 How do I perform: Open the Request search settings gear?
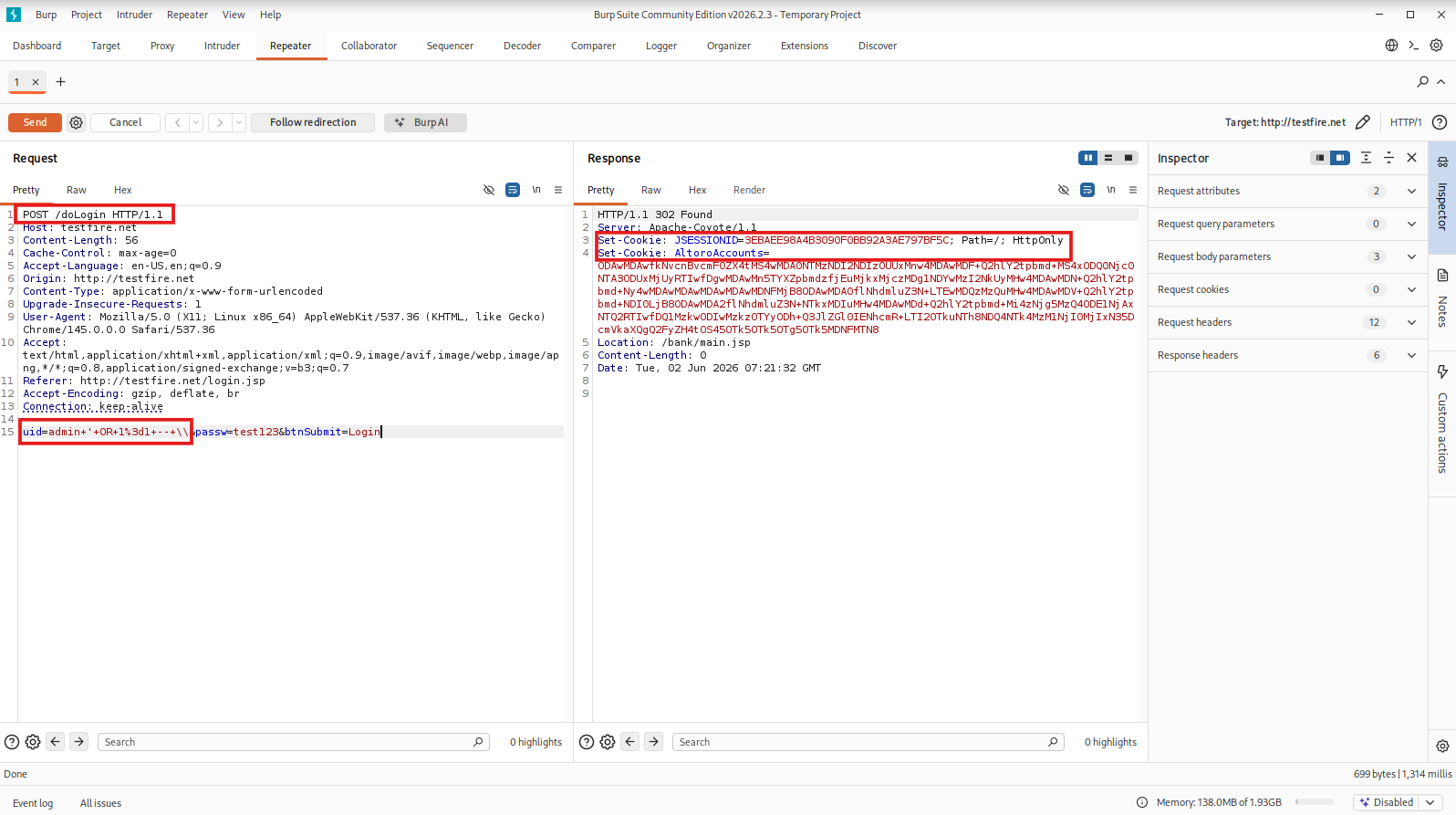pos(33,742)
